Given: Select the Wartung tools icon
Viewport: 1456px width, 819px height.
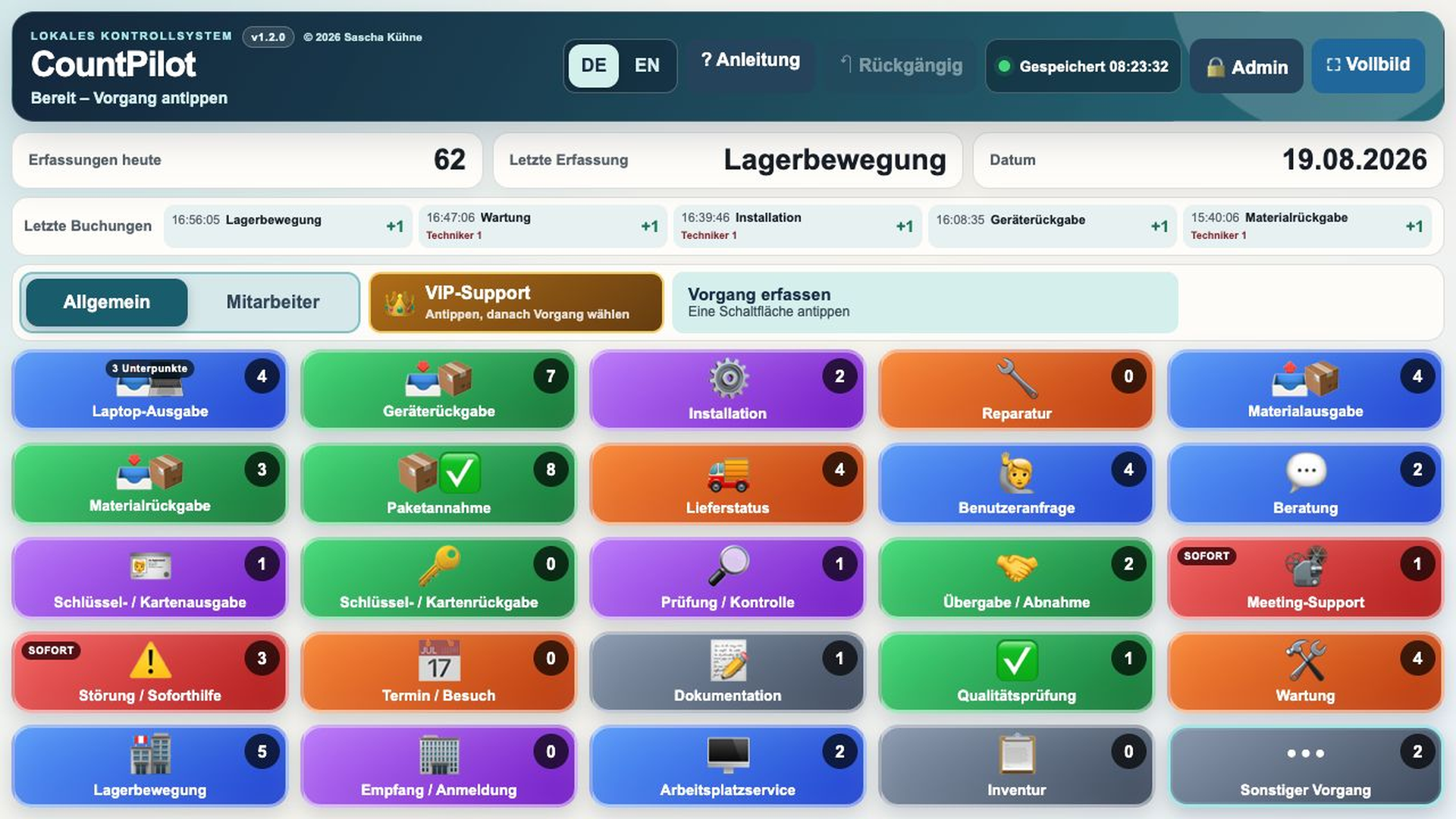Looking at the screenshot, I should click(x=1306, y=660).
